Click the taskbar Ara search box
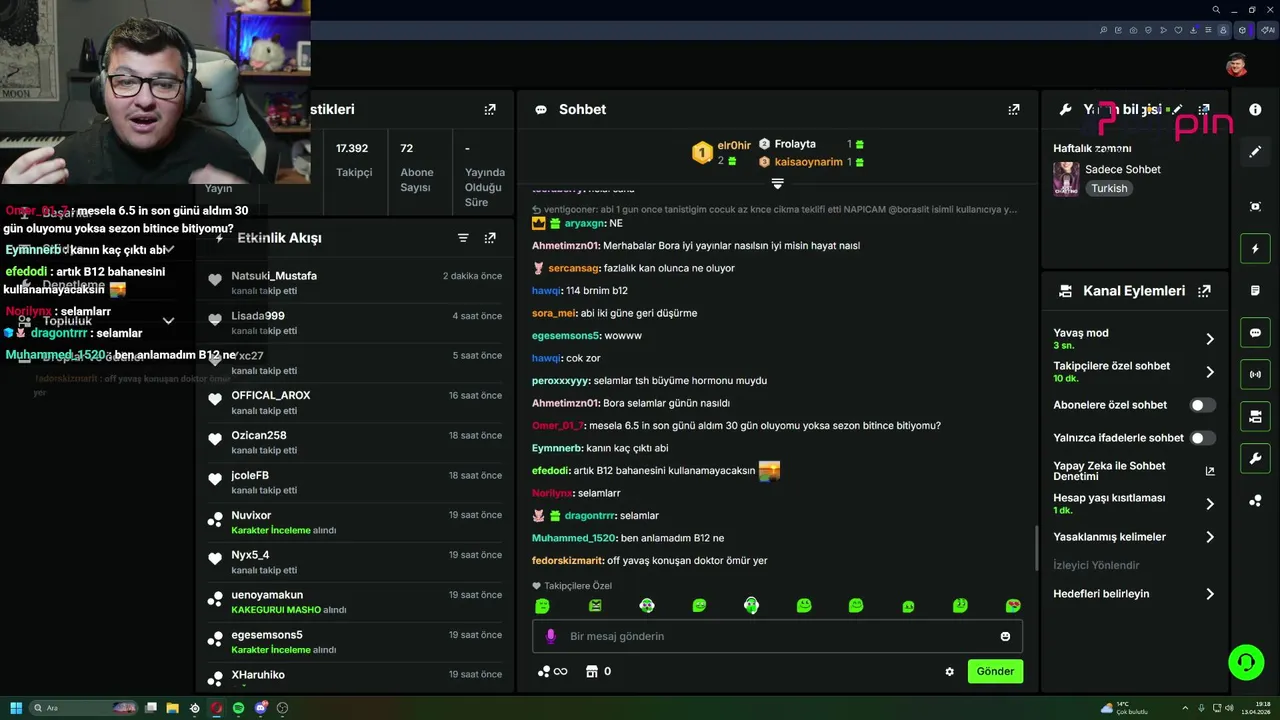Viewport: 1280px width, 720px height. [85, 708]
